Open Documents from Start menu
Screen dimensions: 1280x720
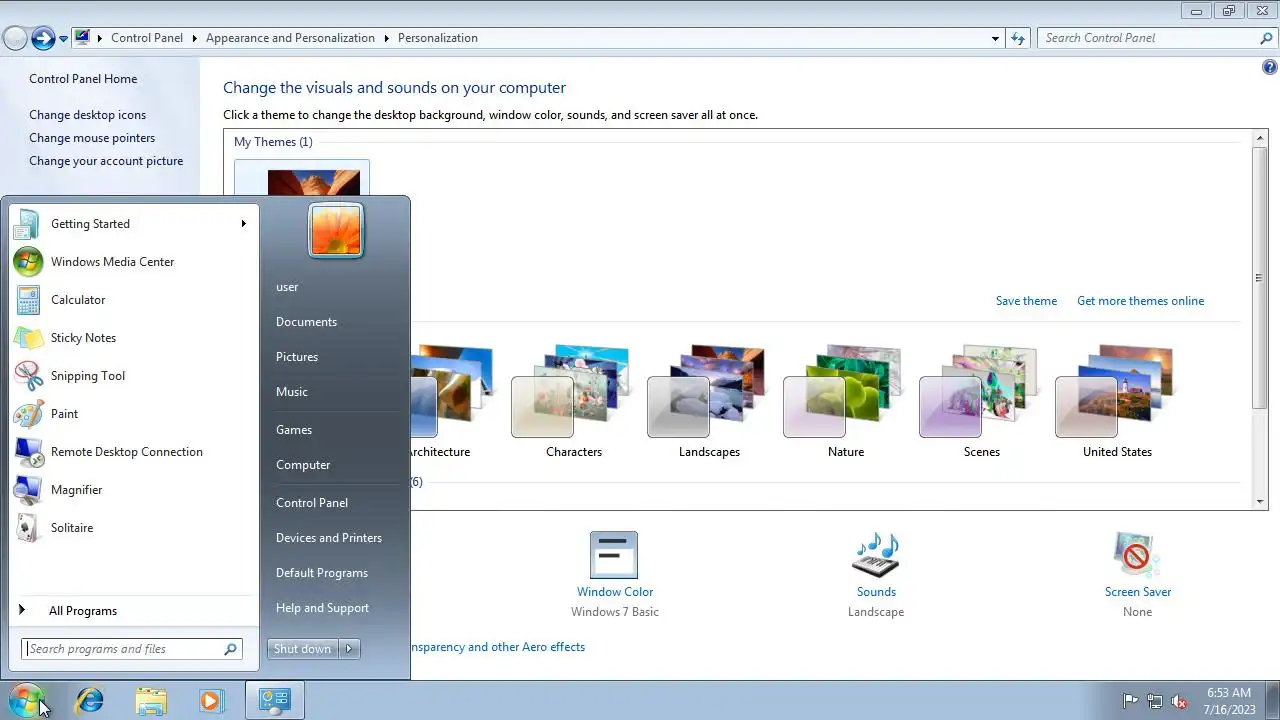point(306,322)
